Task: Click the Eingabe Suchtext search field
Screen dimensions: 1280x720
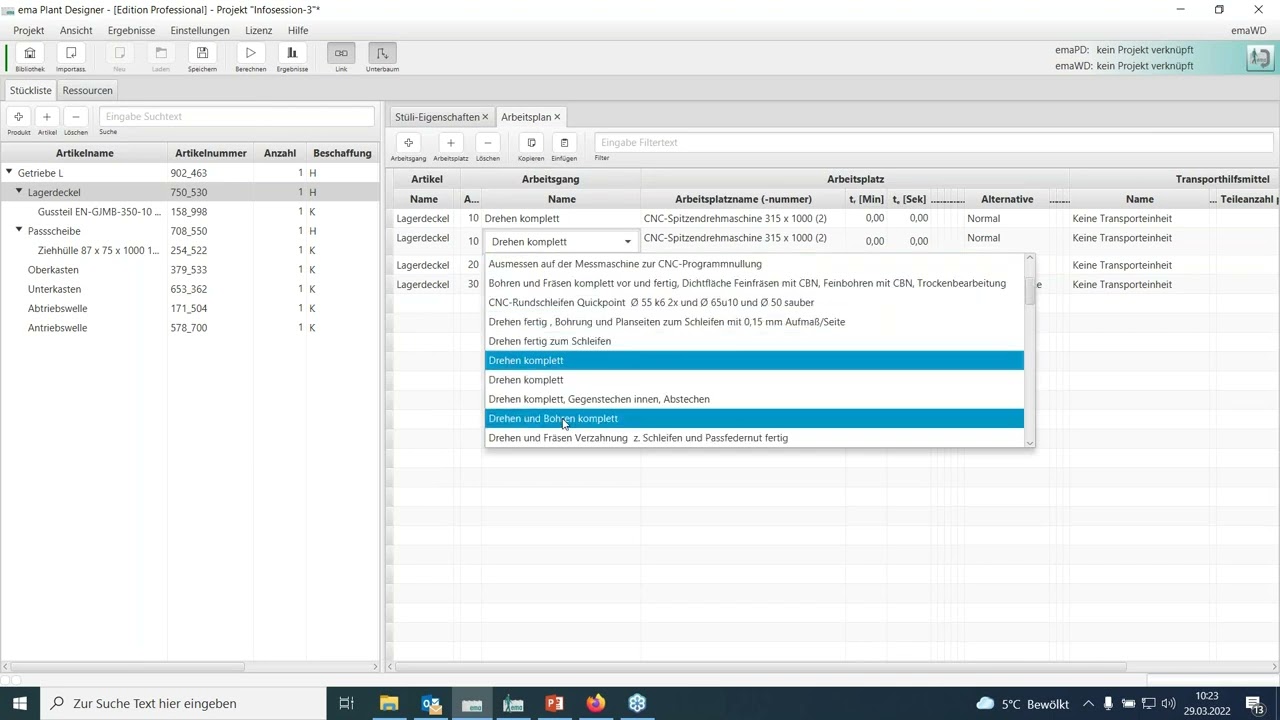Action: point(236,117)
